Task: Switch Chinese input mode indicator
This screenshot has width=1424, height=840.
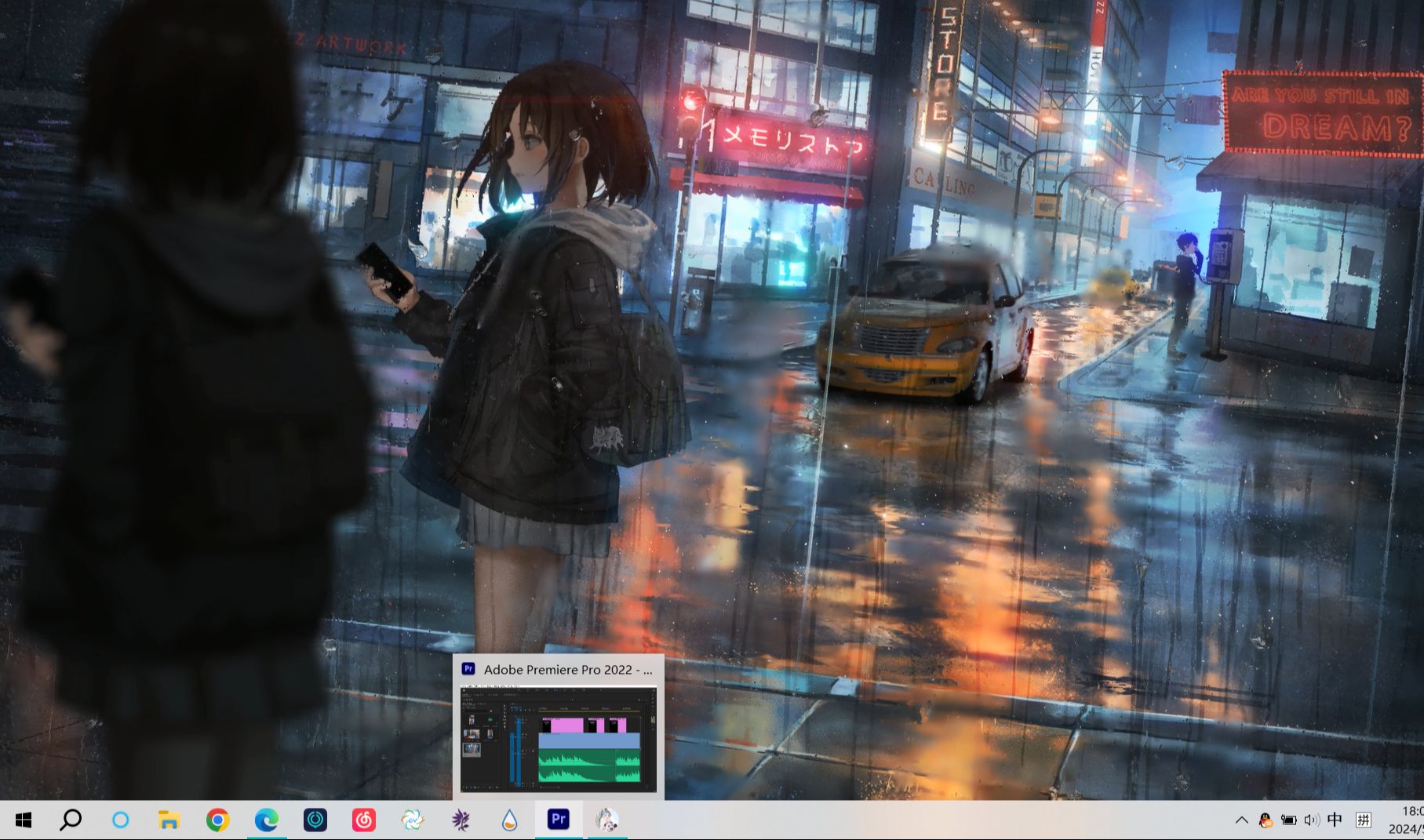Action: coord(1335,820)
